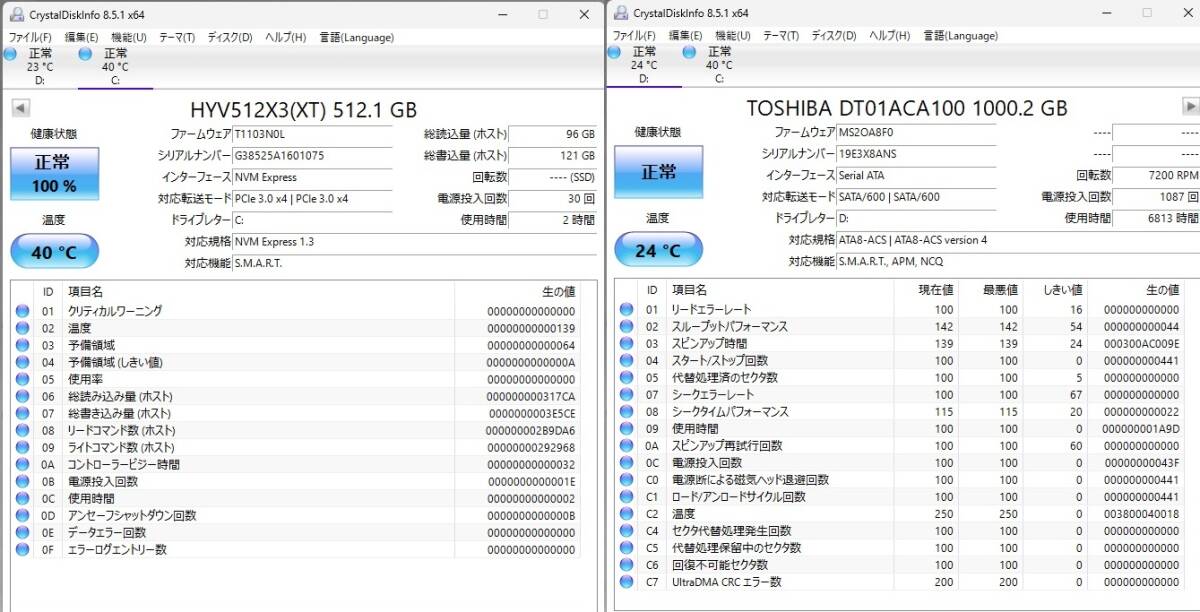The image size is (1200, 612).
Task: Click the status orb of row 0A スピンアップ再試行回数
Action: pos(626,445)
